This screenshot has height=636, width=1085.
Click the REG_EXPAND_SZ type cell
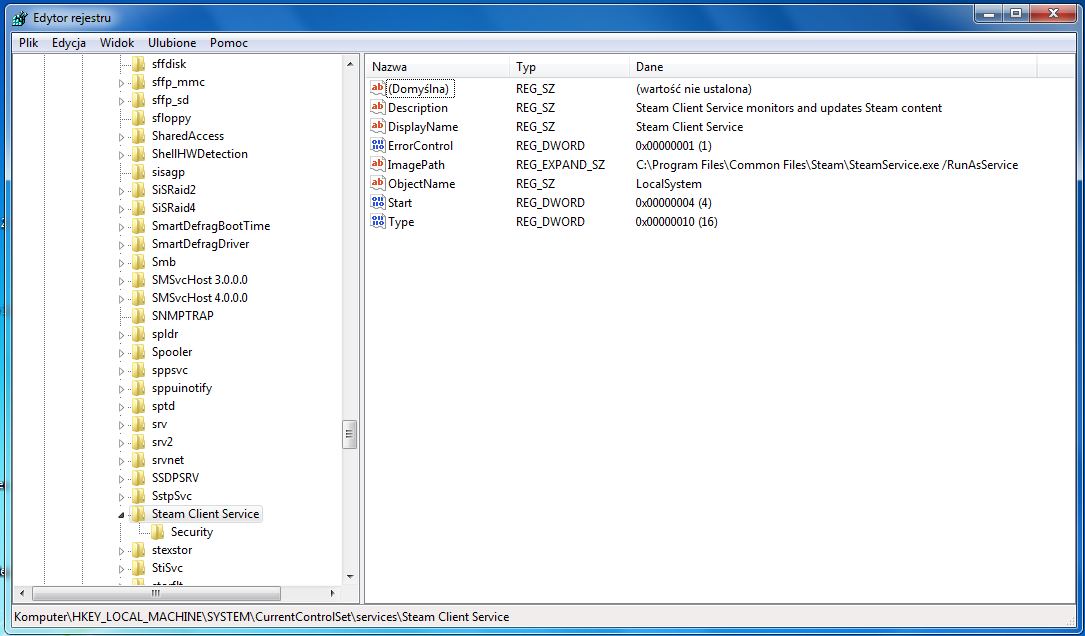point(560,165)
